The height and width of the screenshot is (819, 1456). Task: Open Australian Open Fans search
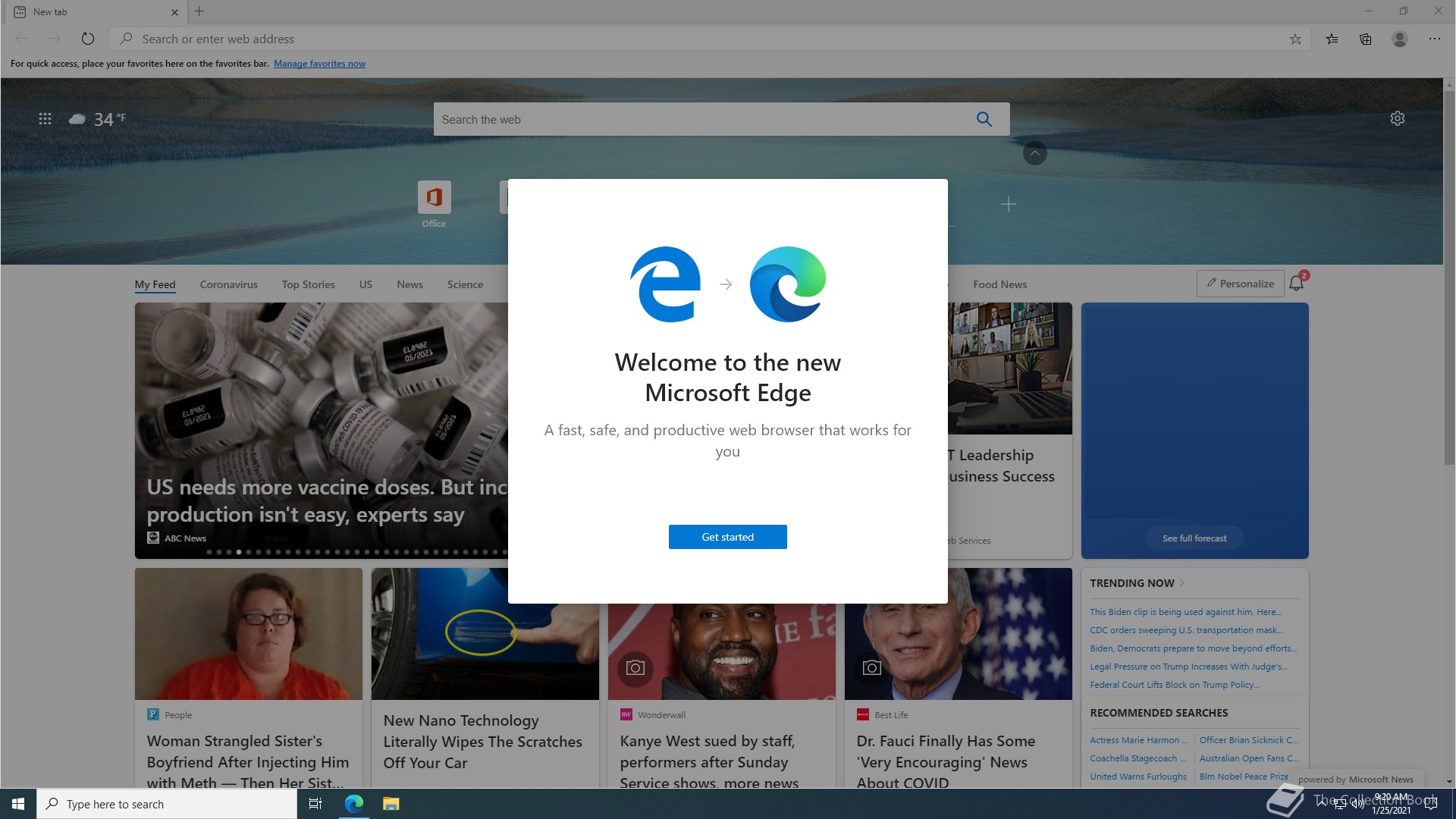(x=1248, y=758)
